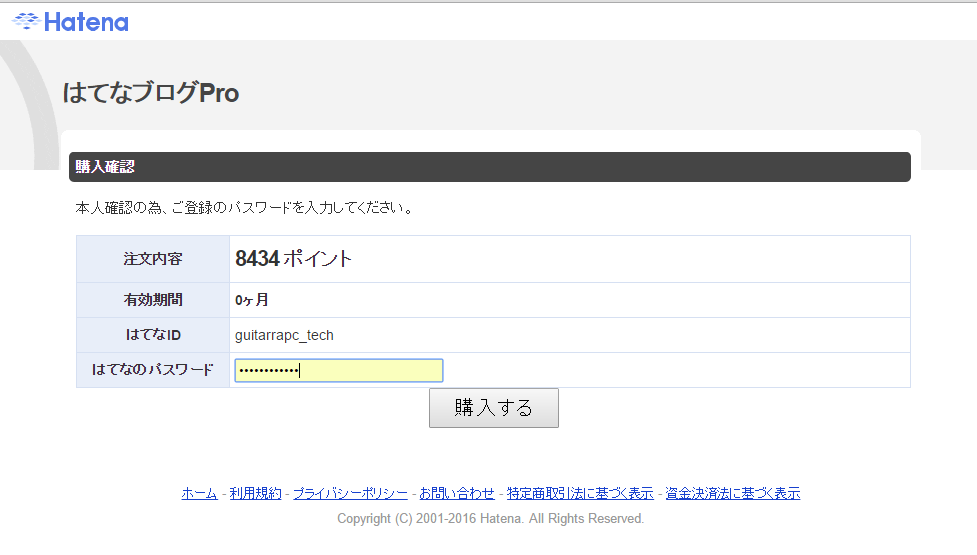This screenshot has height=555, width=977.
Task: Open the 資金決済法に基づく表示 link
Action: pos(733,493)
